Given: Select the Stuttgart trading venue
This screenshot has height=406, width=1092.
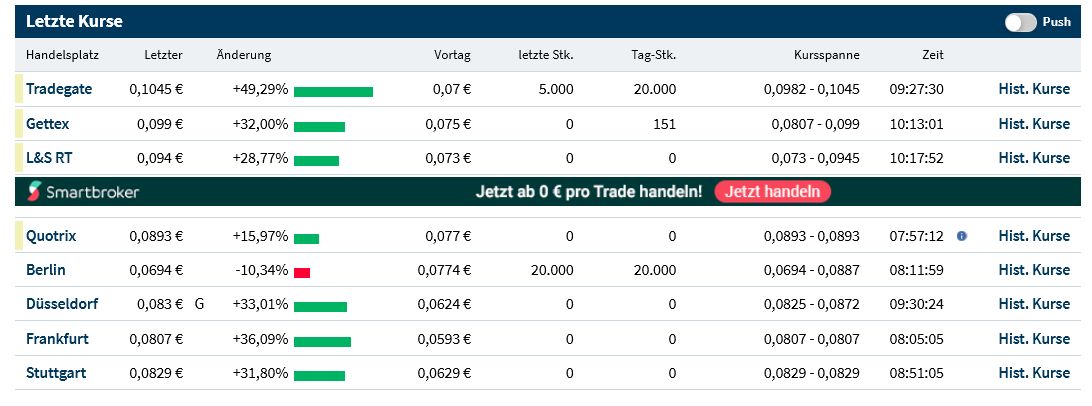Looking at the screenshot, I should (x=56, y=373).
